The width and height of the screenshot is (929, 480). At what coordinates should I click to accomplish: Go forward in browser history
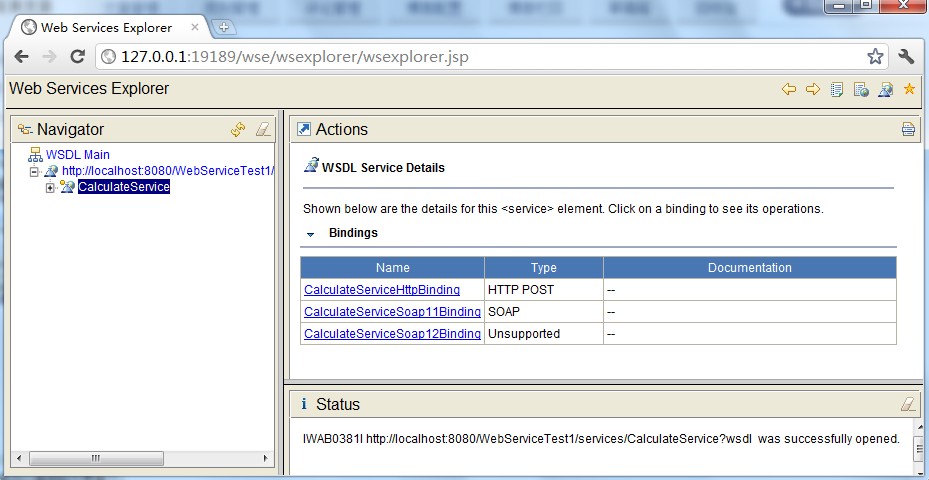point(50,57)
